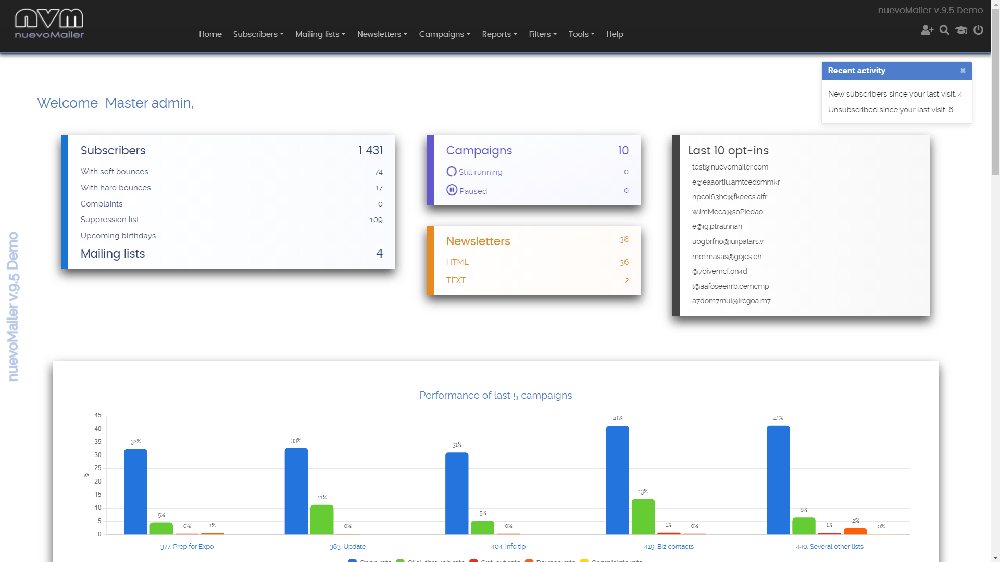
Task: Open the Campaigns menu
Action: click(x=445, y=34)
